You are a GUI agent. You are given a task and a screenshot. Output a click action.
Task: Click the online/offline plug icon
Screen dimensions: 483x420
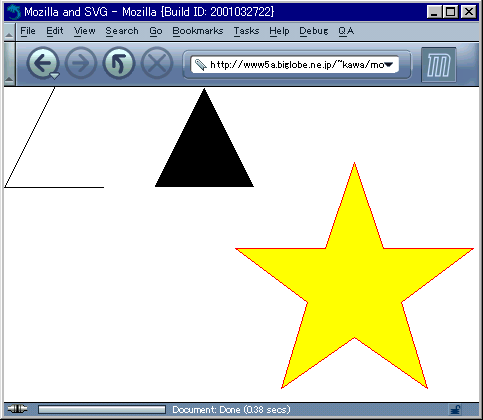pyautogui.click(x=17, y=409)
